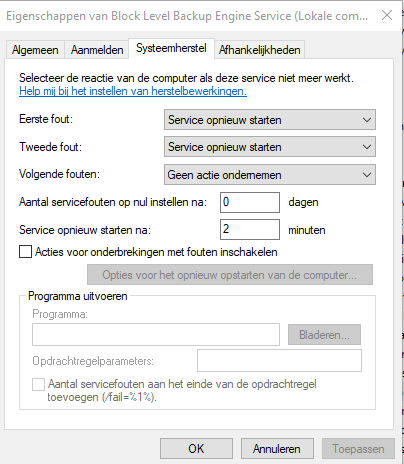Viewport: 404px width, 464px height.
Task: Click the Programma path field
Action: [x=156, y=334]
